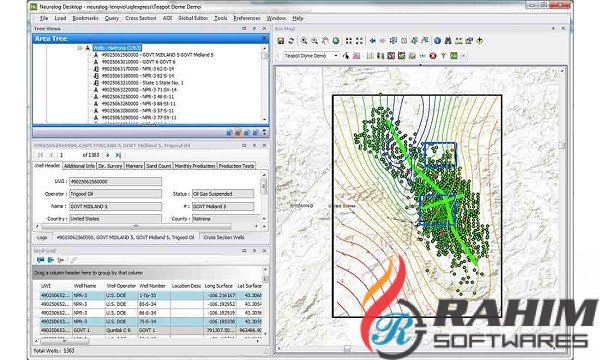The height and width of the screenshot is (360, 600).
Task: Click the orange highlighted Area Tree view icon
Action: pyautogui.click(x=238, y=133)
